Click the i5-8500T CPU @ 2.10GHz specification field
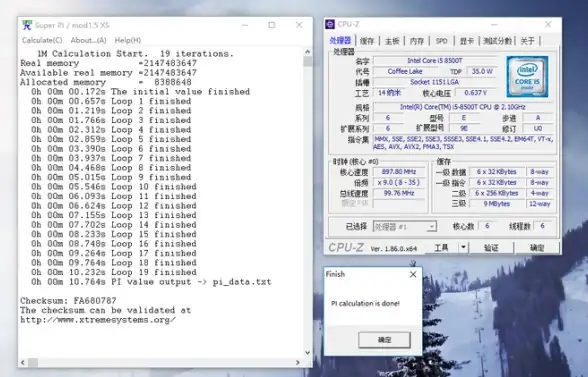Screen dimensions: 588x377 point(462,107)
